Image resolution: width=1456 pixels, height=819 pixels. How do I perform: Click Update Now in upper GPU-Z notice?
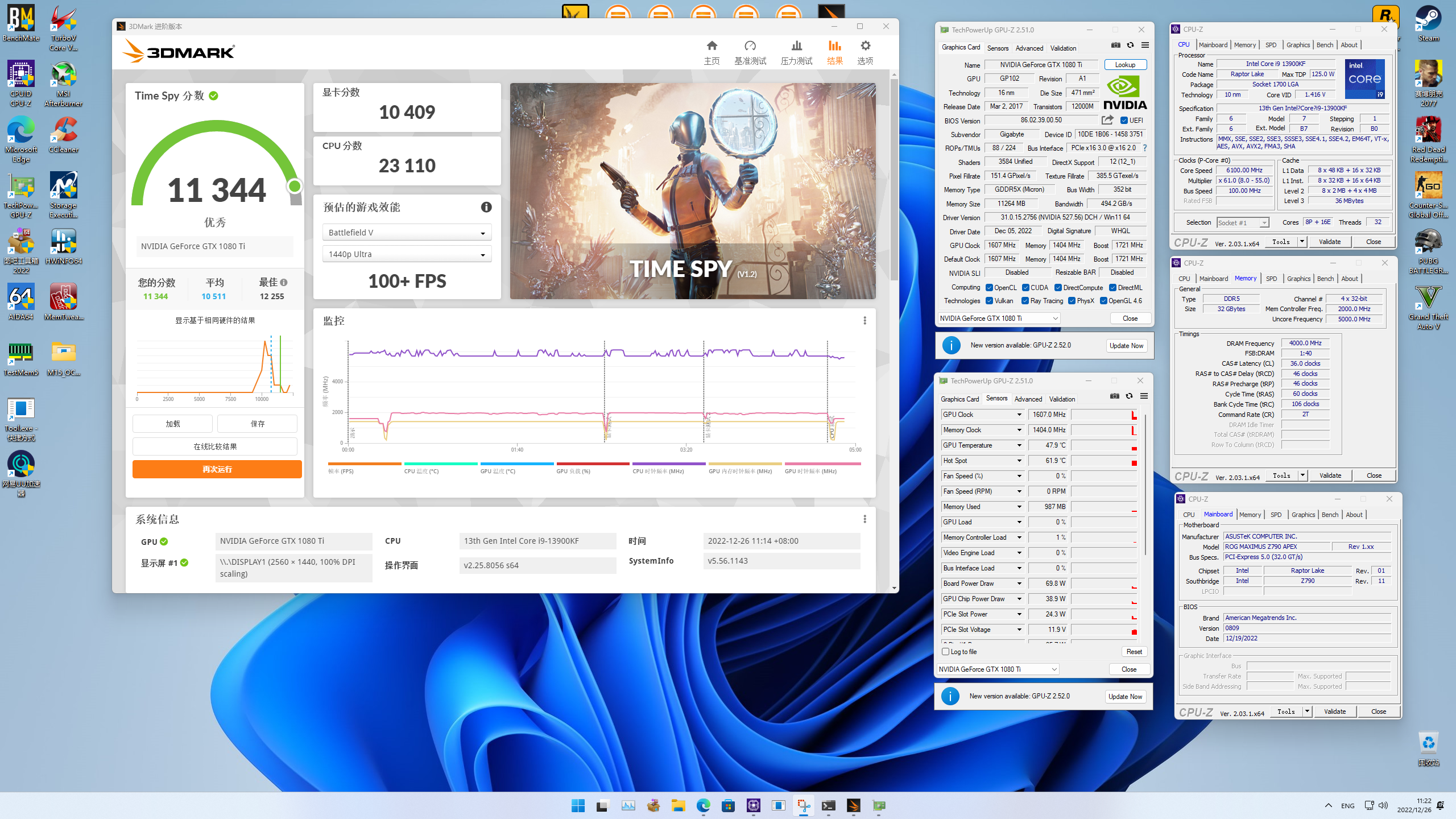click(1126, 346)
